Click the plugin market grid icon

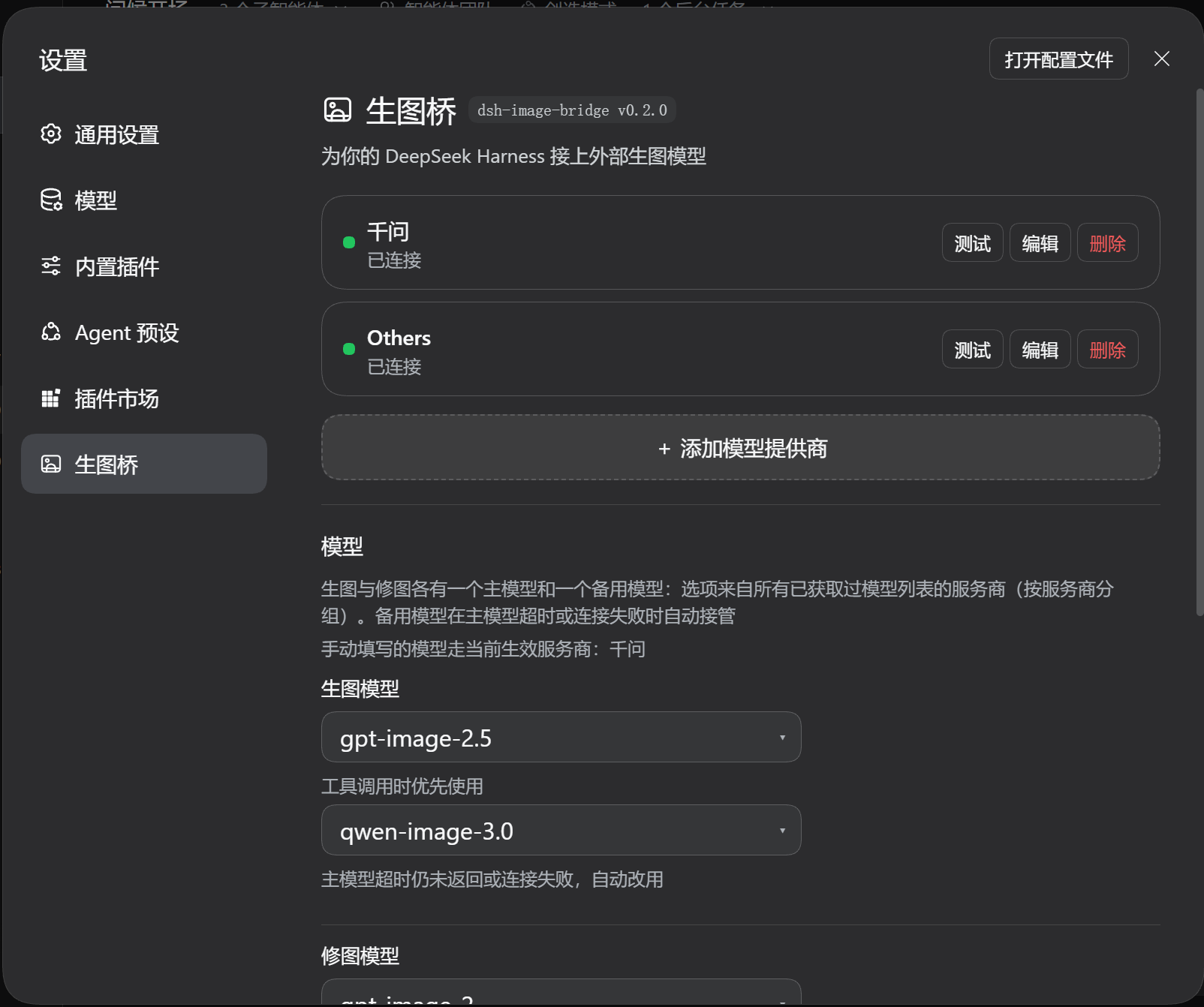(x=51, y=398)
